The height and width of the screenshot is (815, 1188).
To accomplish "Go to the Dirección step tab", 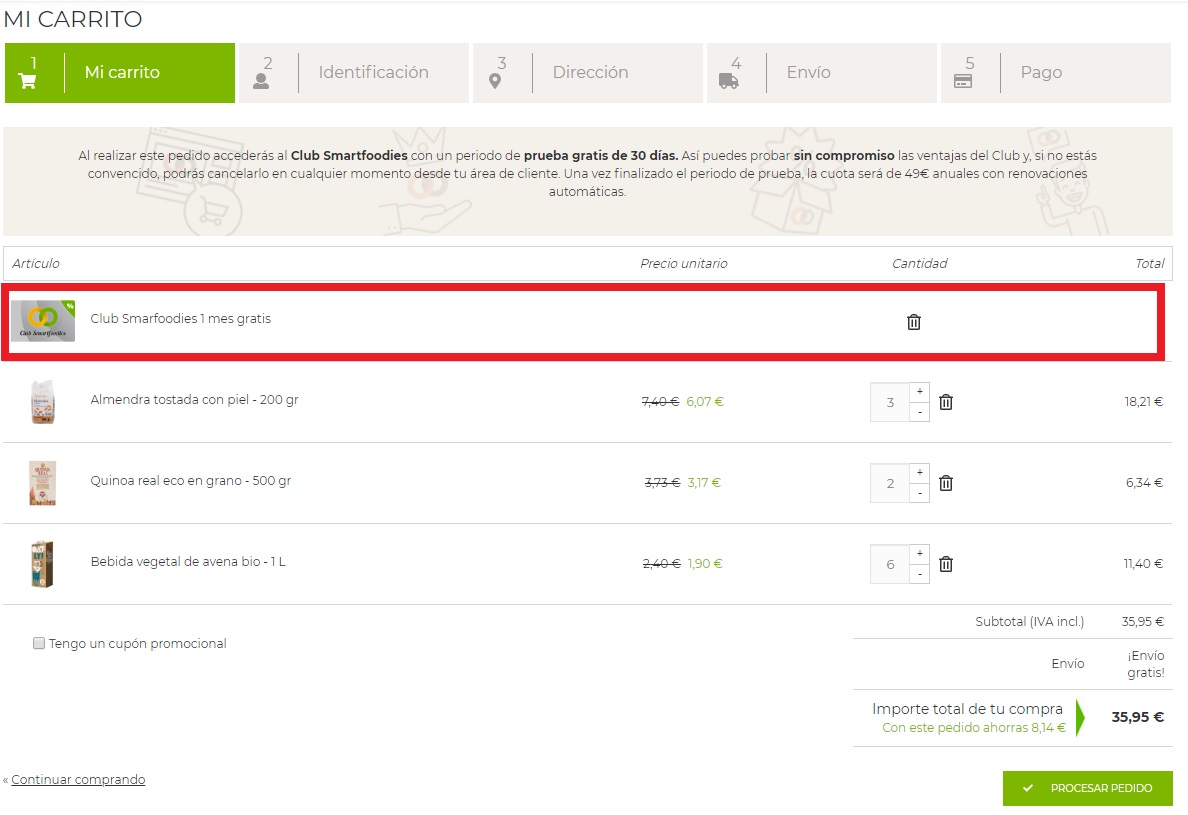I will tap(588, 73).
